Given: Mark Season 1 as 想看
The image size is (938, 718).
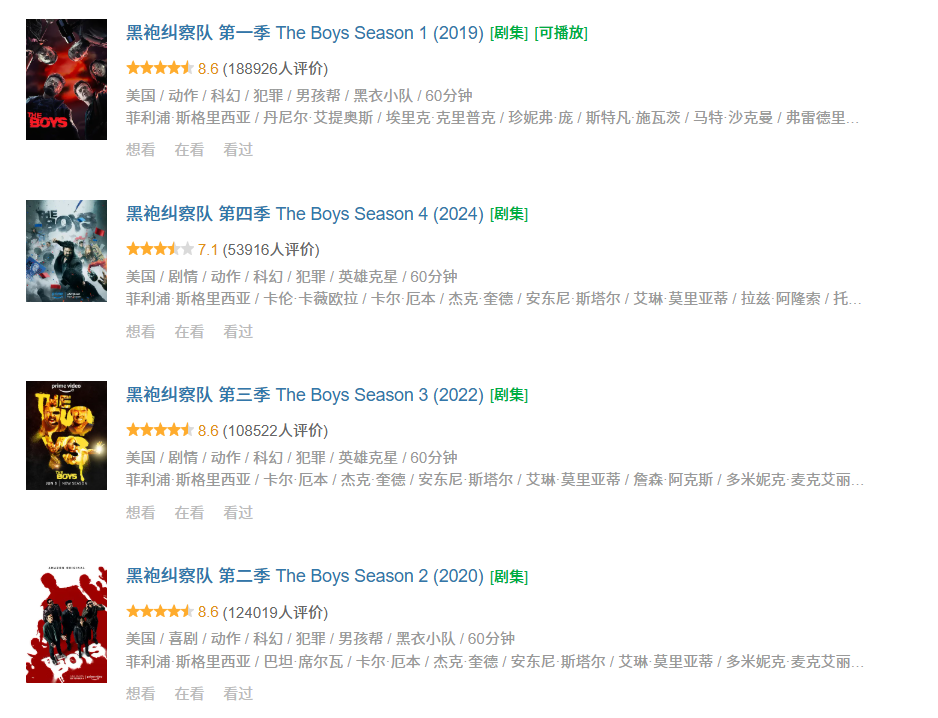Looking at the screenshot, I should point(141,150).
